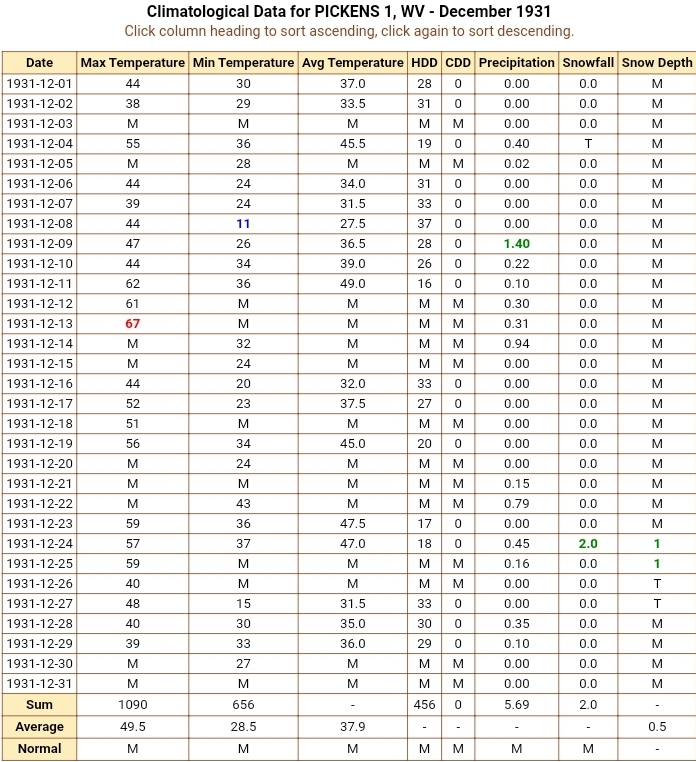Click the Average row label
696x762 pixels.
[39, 727]
